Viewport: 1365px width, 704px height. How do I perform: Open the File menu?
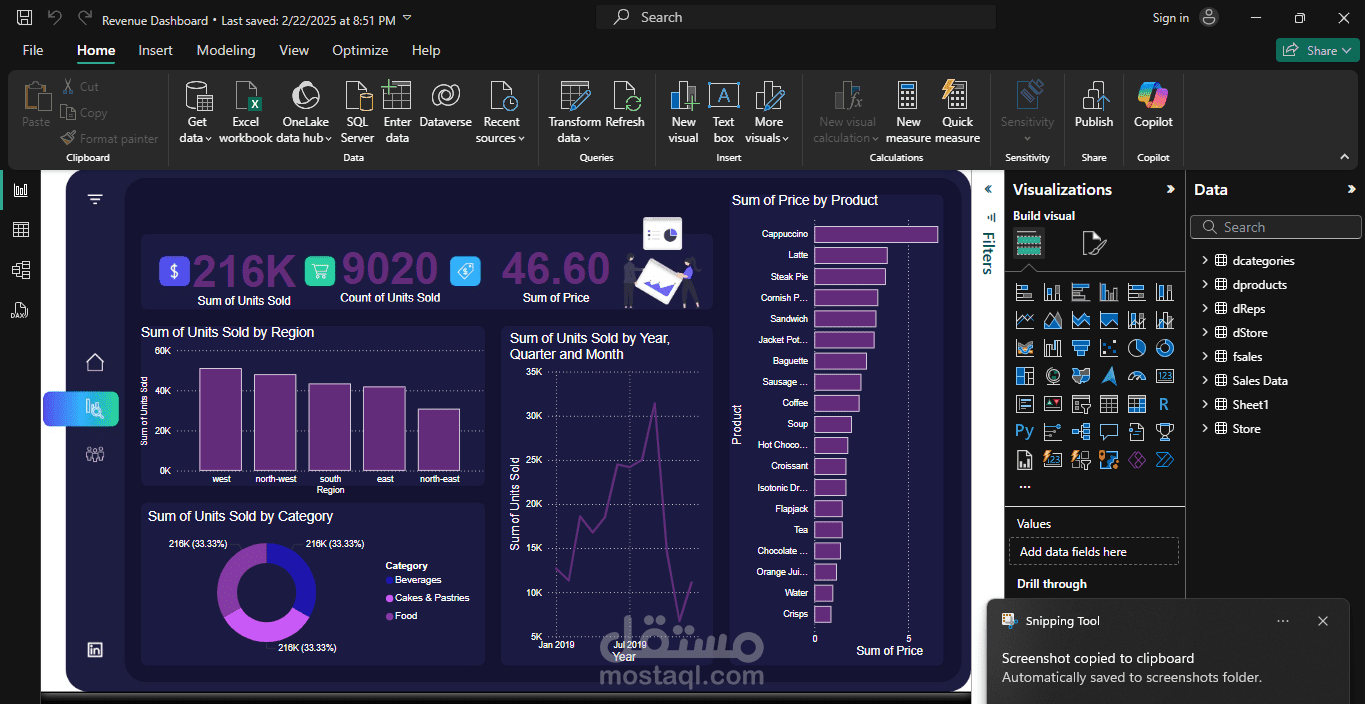pyautogui.click(x=33, y=50)
